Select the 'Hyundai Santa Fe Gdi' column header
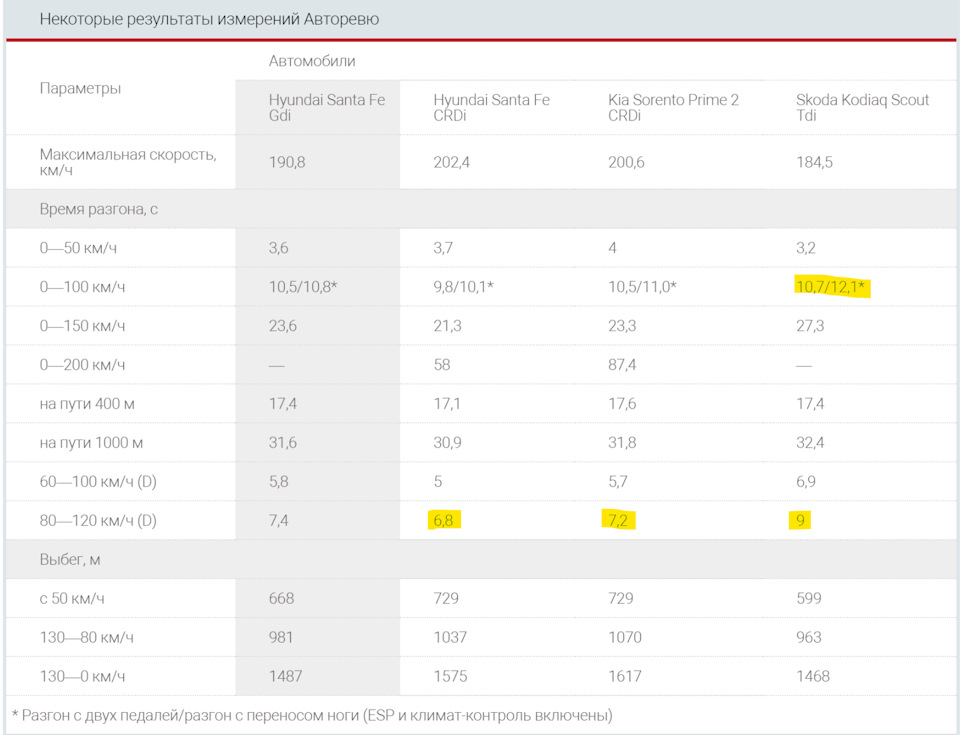 click(327, 107)
